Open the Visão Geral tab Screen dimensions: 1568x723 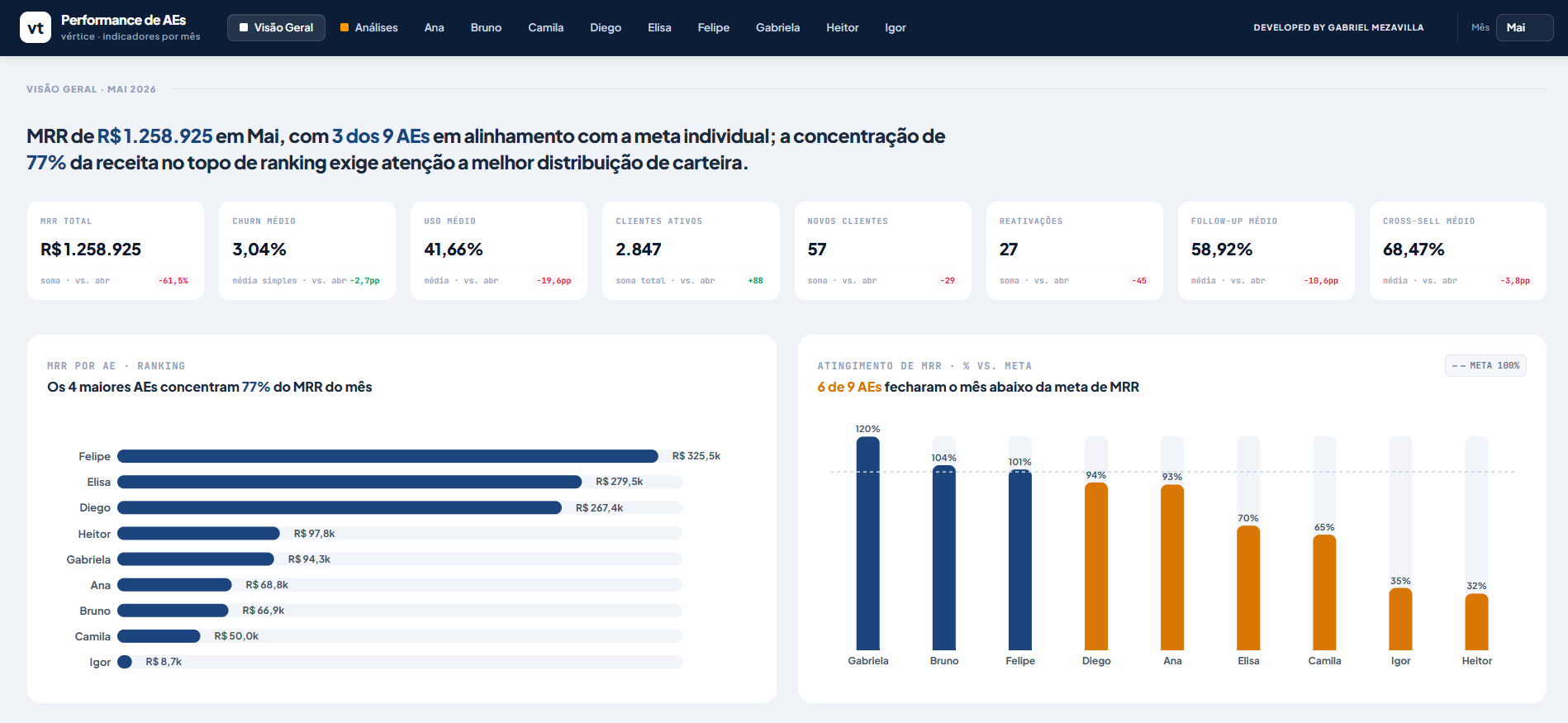tap(276, 27)
